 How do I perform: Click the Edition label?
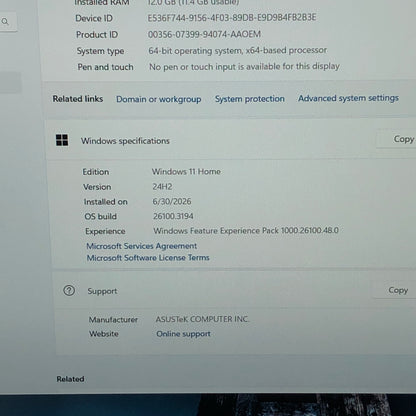[x=96, y=172]
